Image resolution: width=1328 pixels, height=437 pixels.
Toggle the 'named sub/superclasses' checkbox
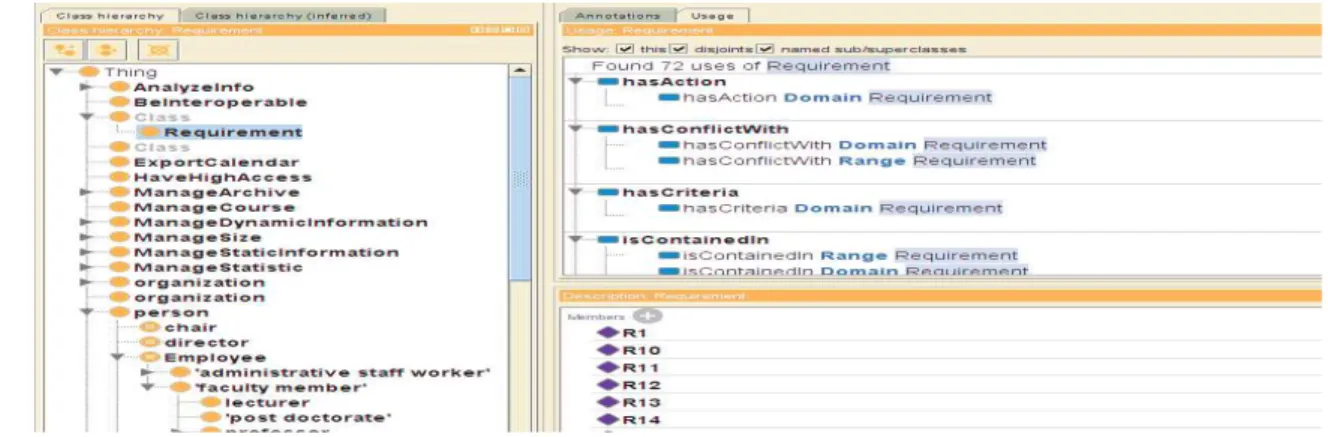tap(766, 48)
